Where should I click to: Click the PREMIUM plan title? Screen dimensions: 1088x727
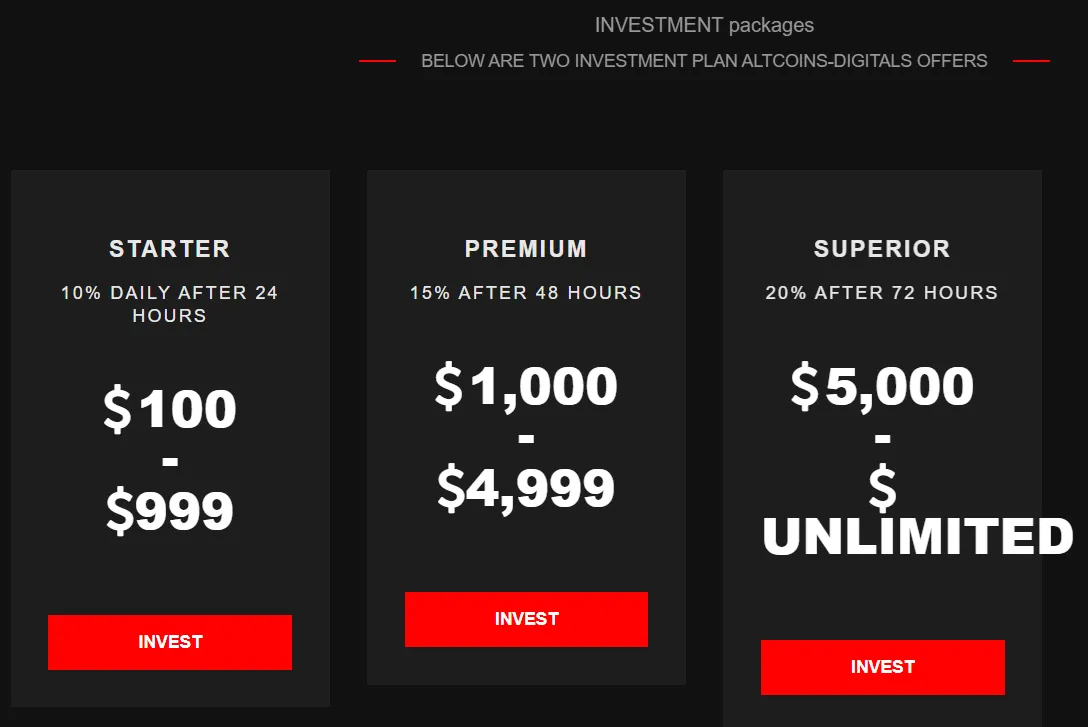click(526, 249)
